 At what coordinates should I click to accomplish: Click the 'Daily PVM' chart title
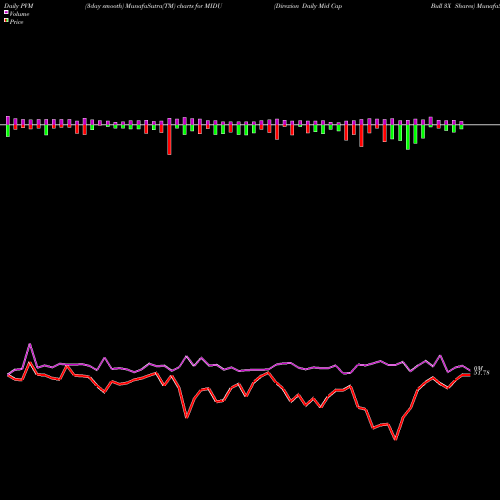[x=19, y=6]
